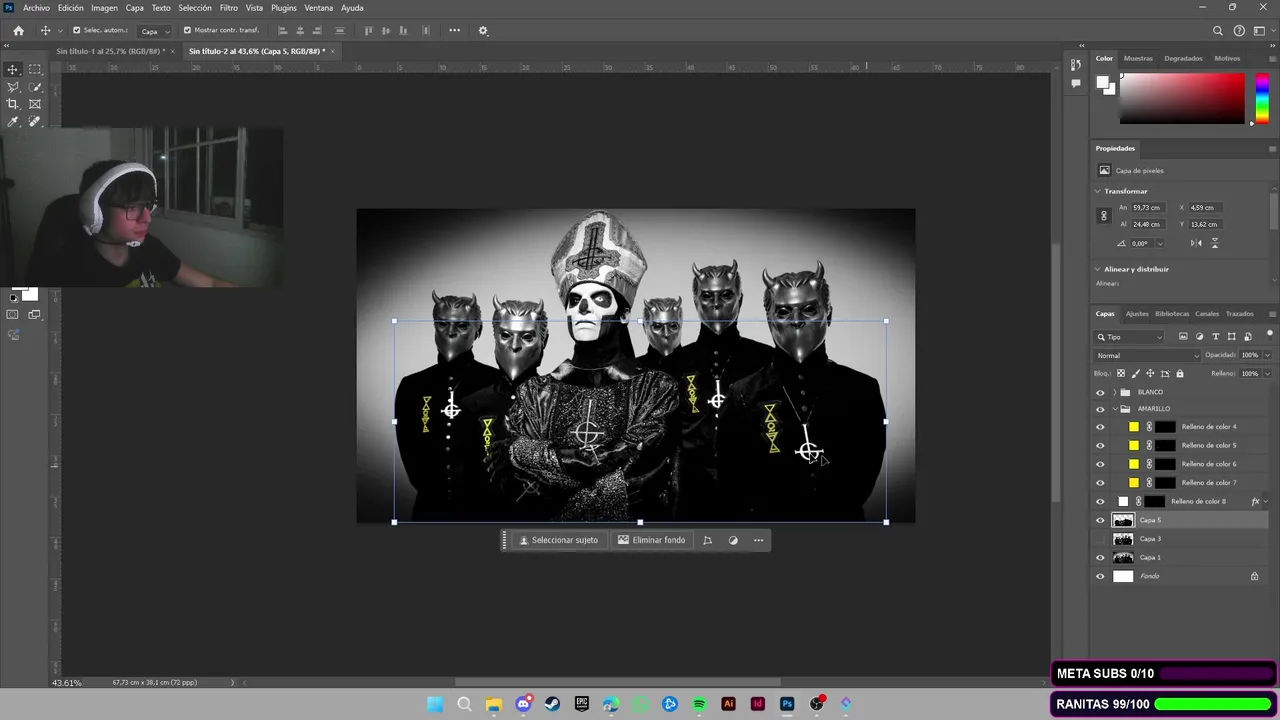Expand the BLANCO group
Image resolution: width=1280 pixels, height=720 pixels.
(1114, 392)
